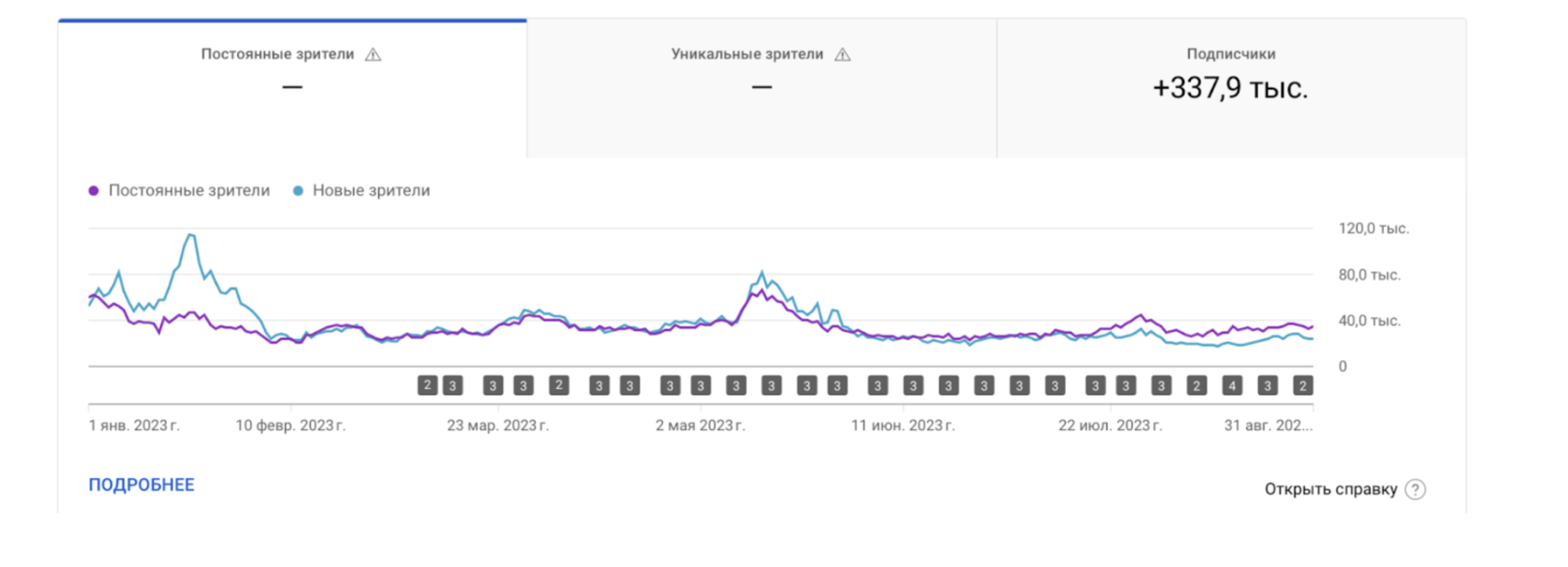Click the 40,0 тыс. axis label
This screenshot has width=1568, height=567.
click(x=1369, y=321)
